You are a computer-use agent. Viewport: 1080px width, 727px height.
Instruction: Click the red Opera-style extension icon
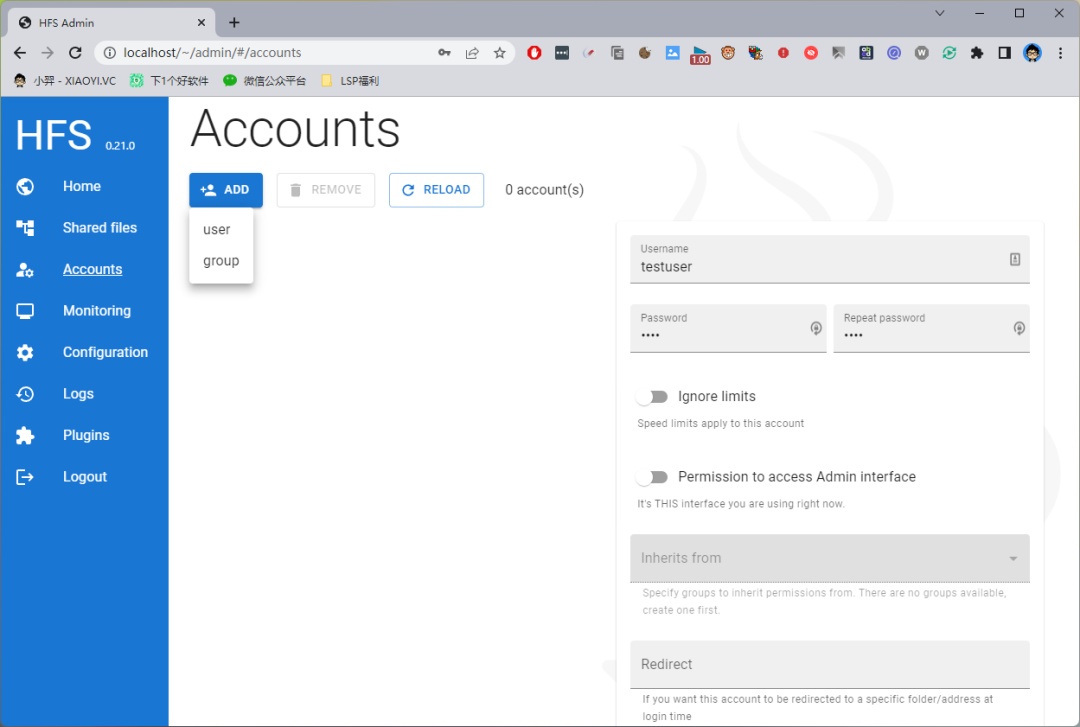534,52
